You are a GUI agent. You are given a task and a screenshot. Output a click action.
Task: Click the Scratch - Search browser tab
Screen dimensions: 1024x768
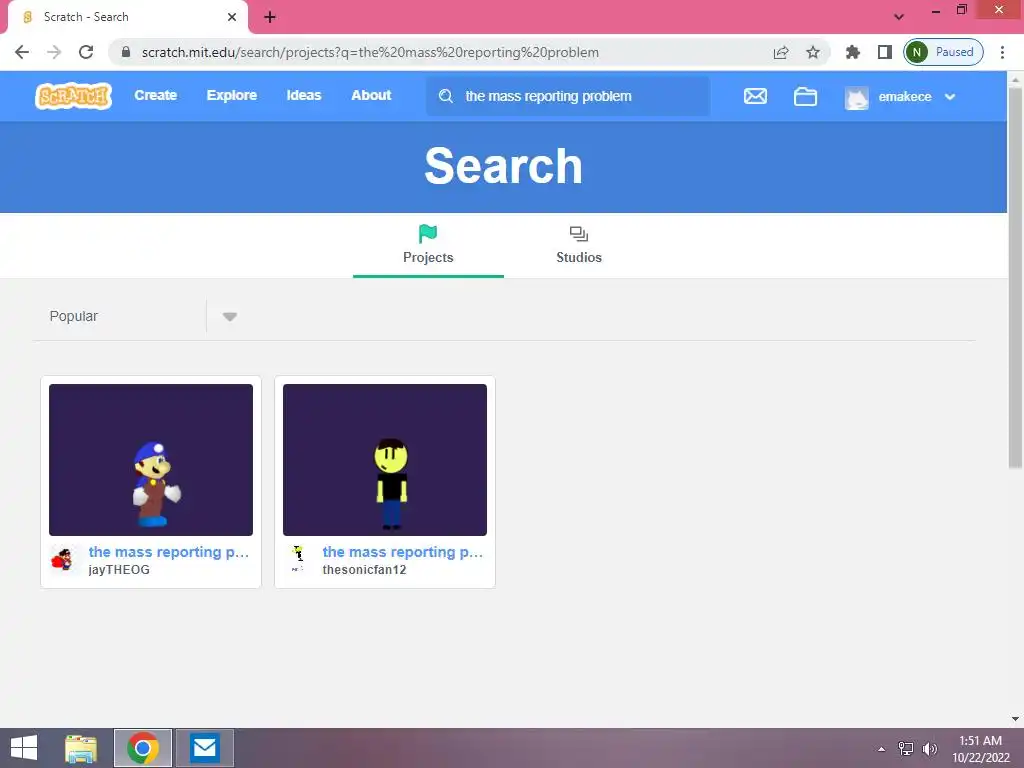pyautogui.click(x=127, y=17)
